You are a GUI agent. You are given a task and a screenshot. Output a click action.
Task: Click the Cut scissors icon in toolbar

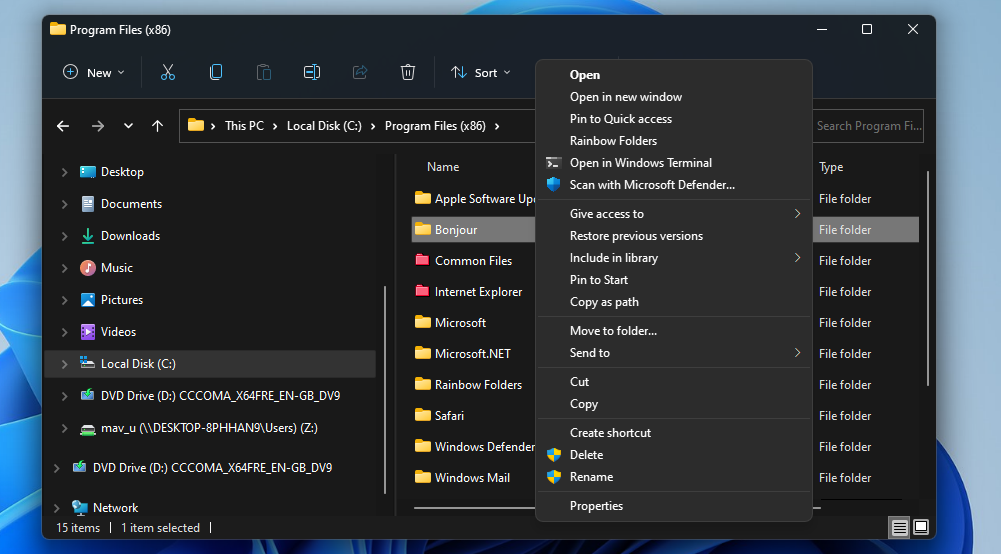pyautogui.click(x=168, y=73)
